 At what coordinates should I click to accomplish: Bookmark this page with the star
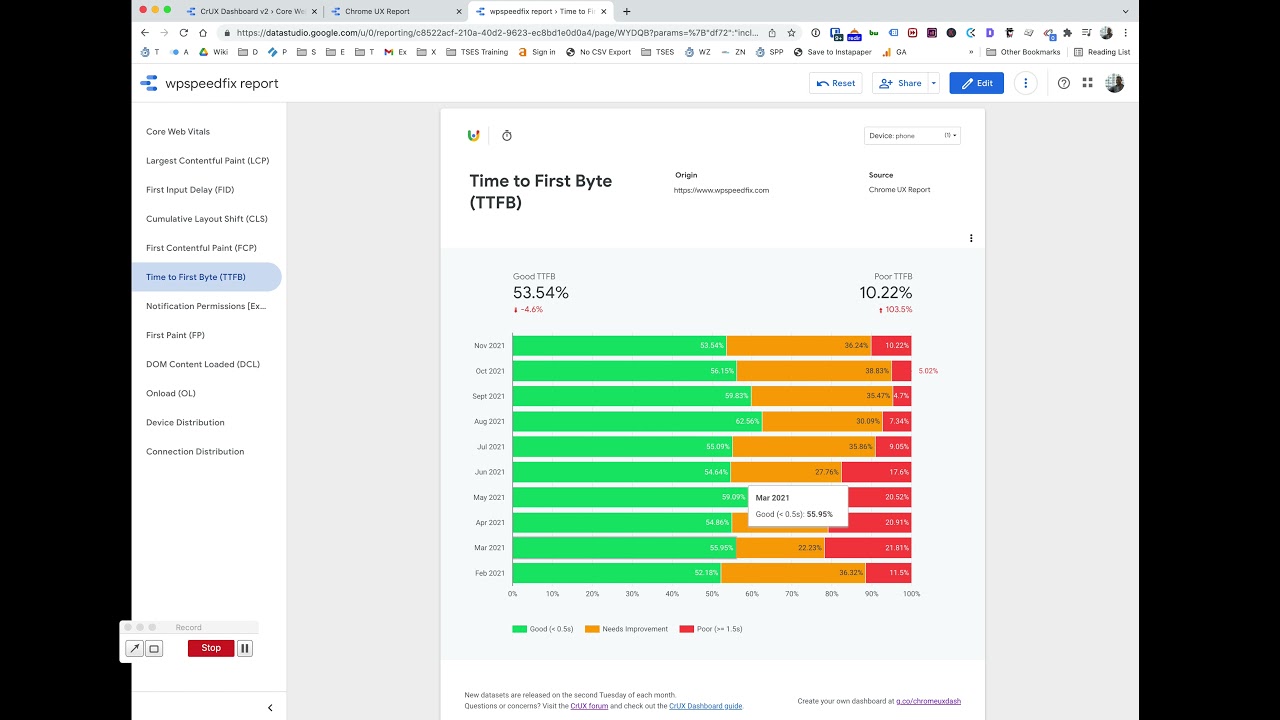point(791,32)
